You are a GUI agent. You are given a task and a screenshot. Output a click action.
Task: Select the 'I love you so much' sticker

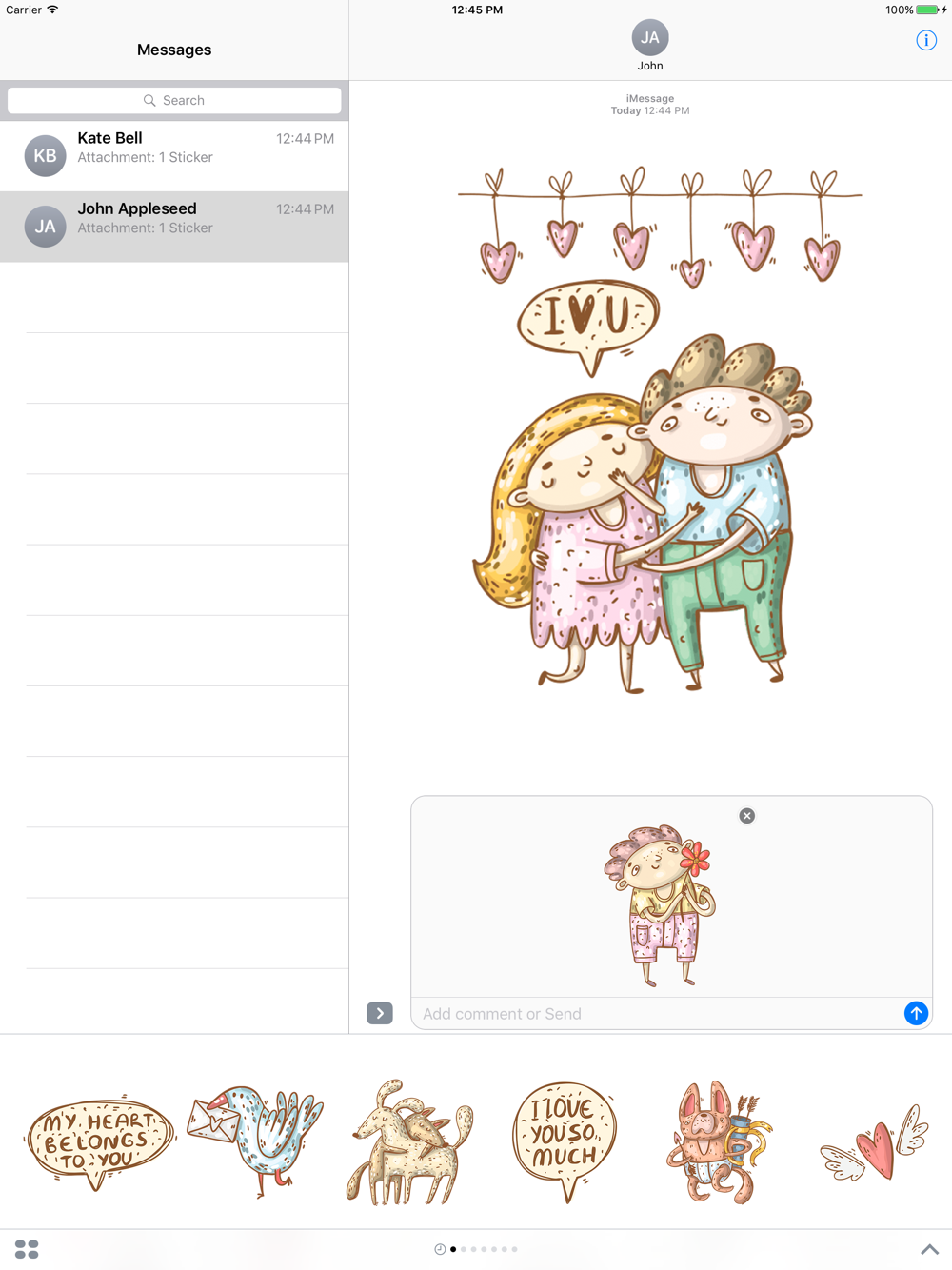tap(565, 1141)
